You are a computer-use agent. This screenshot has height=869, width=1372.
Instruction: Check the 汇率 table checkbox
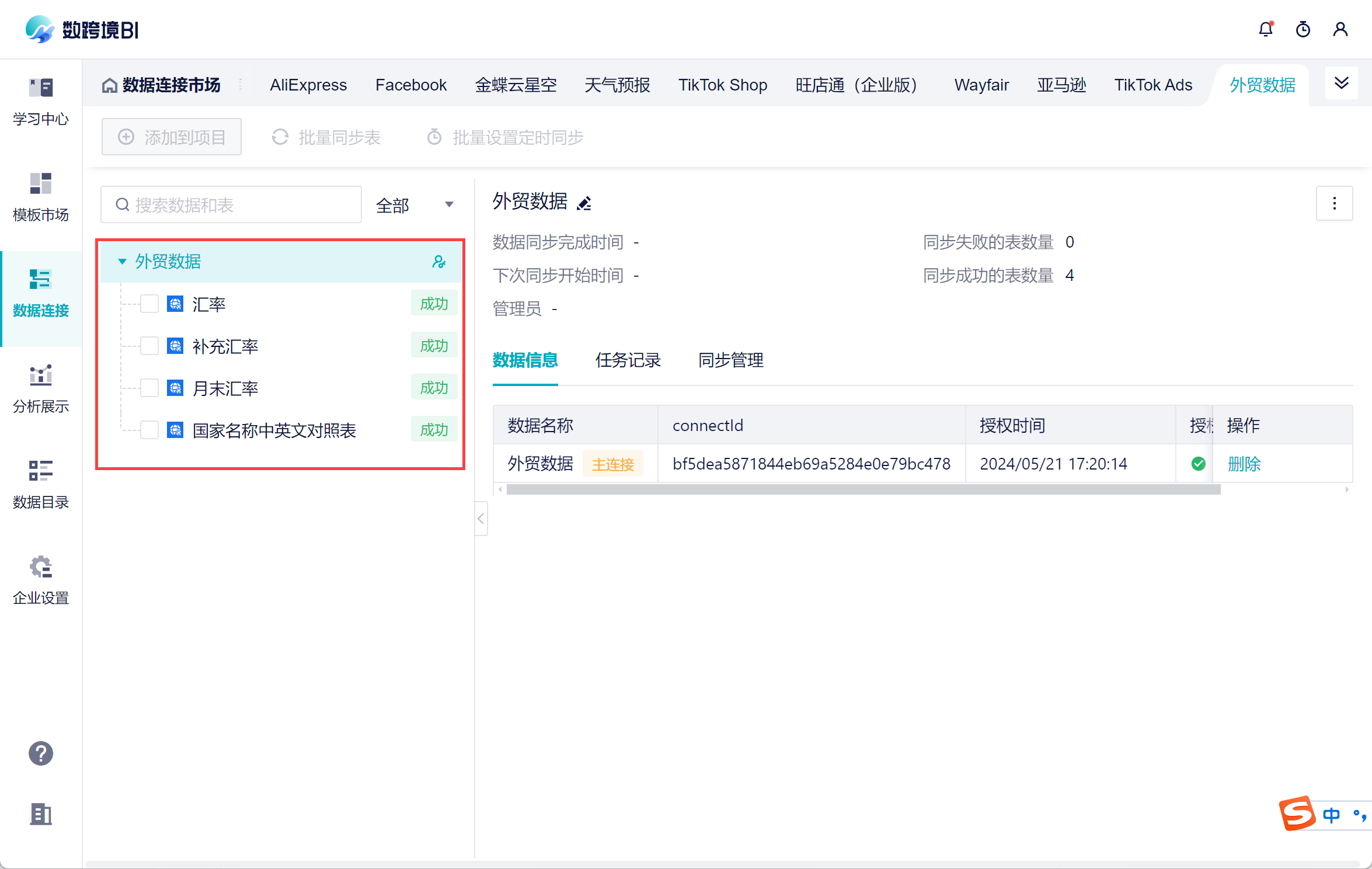point(149,304)
